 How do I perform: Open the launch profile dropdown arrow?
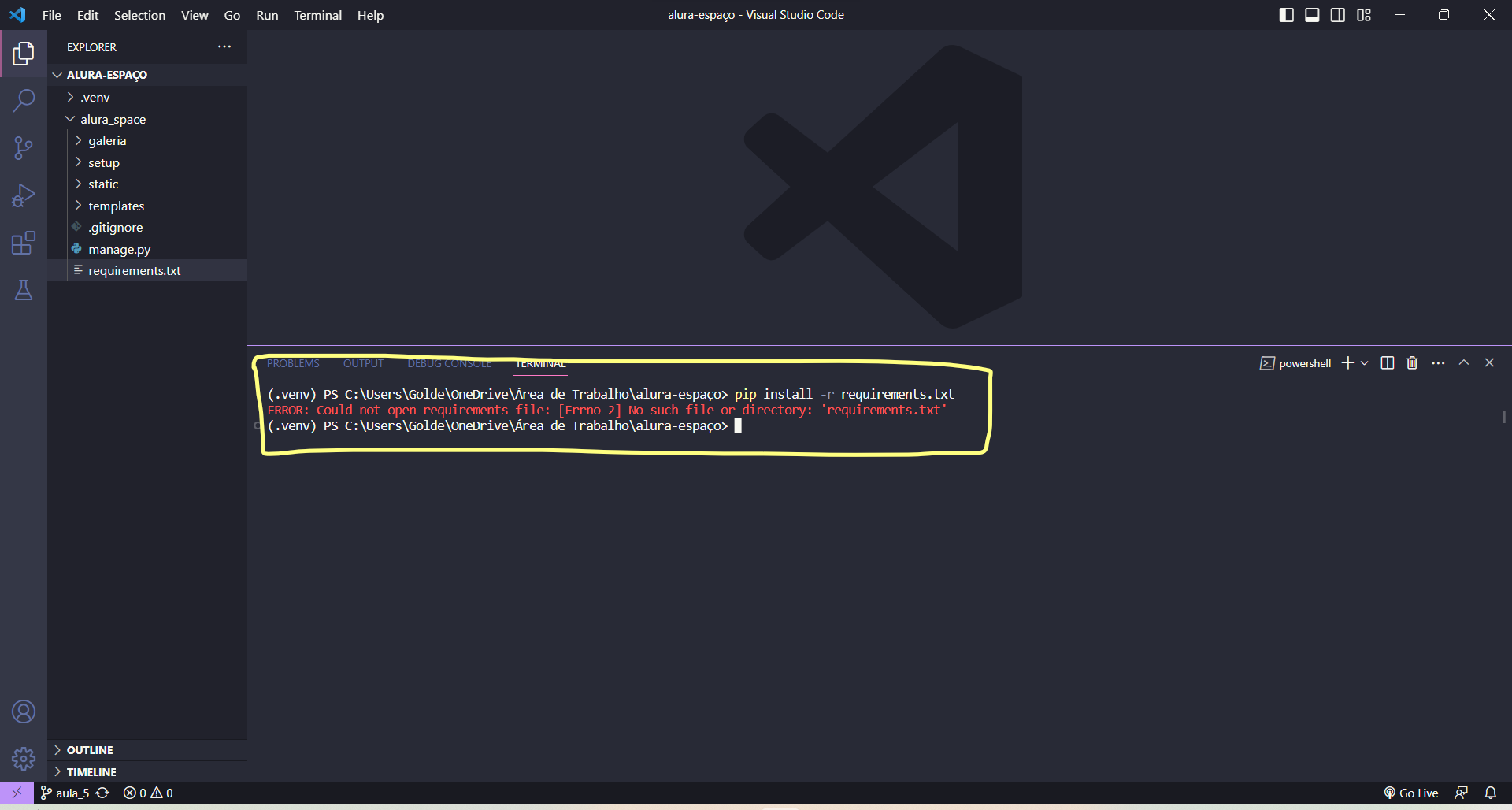(1365, 363)
